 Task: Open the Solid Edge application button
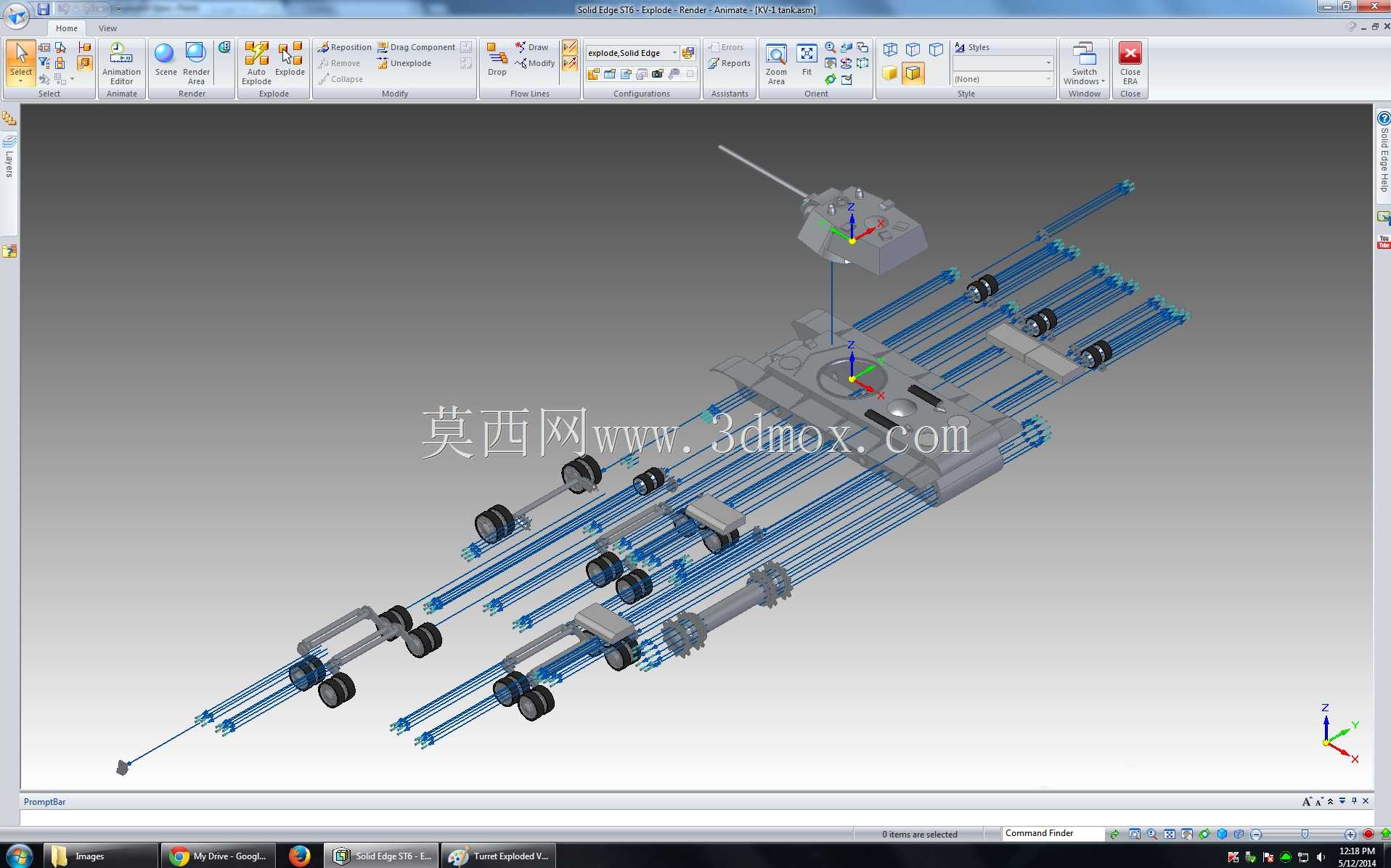[x=16, y=15]
